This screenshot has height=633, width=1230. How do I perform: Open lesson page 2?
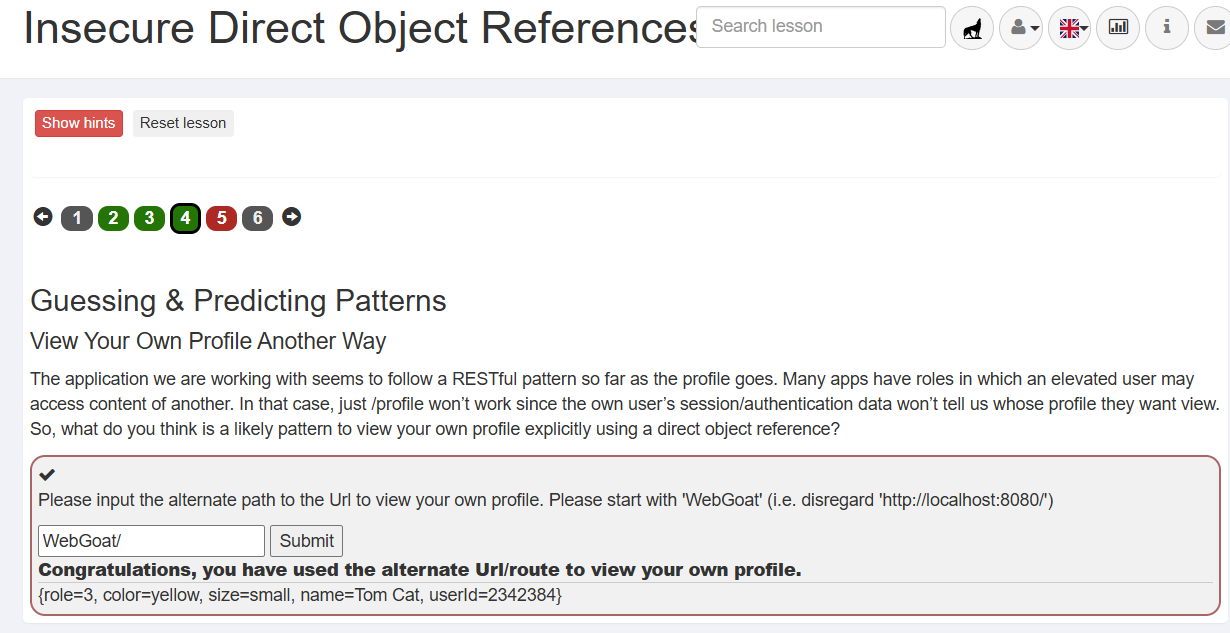[113, 218]
